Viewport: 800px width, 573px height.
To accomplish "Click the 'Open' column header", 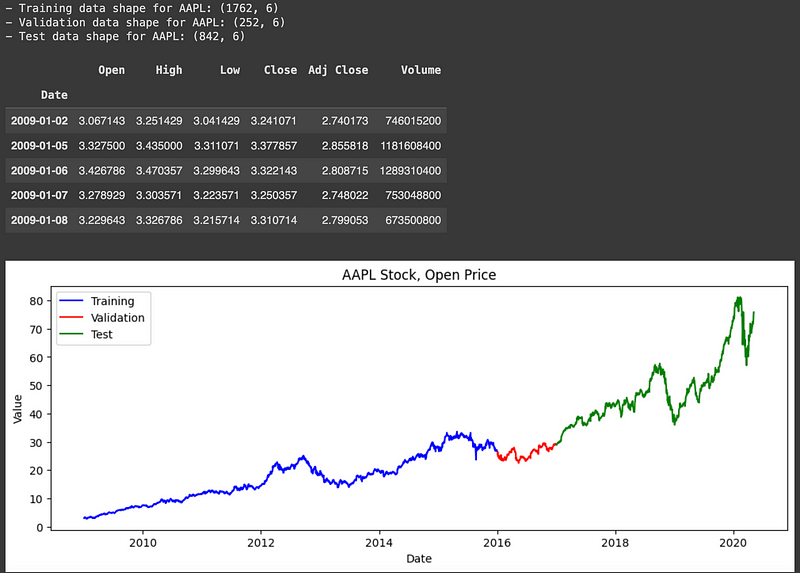I will [111, 70].
